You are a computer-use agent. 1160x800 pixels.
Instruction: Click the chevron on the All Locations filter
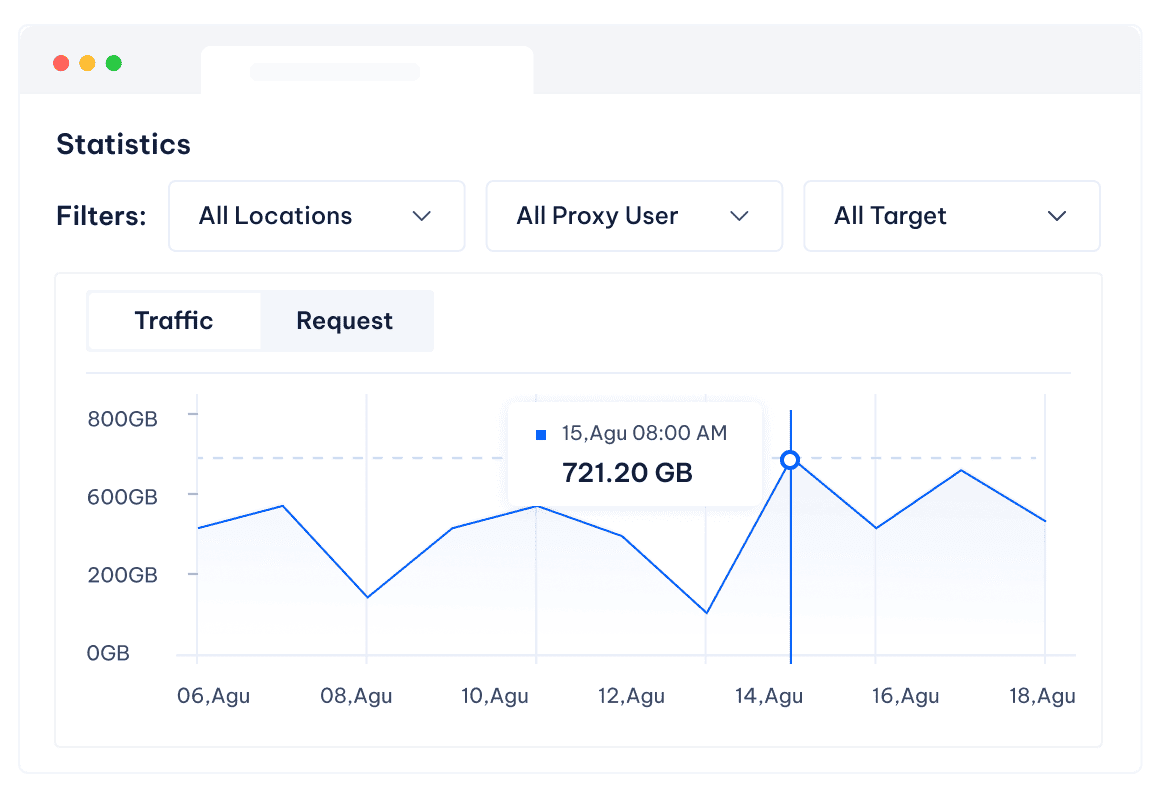(x=422, y=216)
